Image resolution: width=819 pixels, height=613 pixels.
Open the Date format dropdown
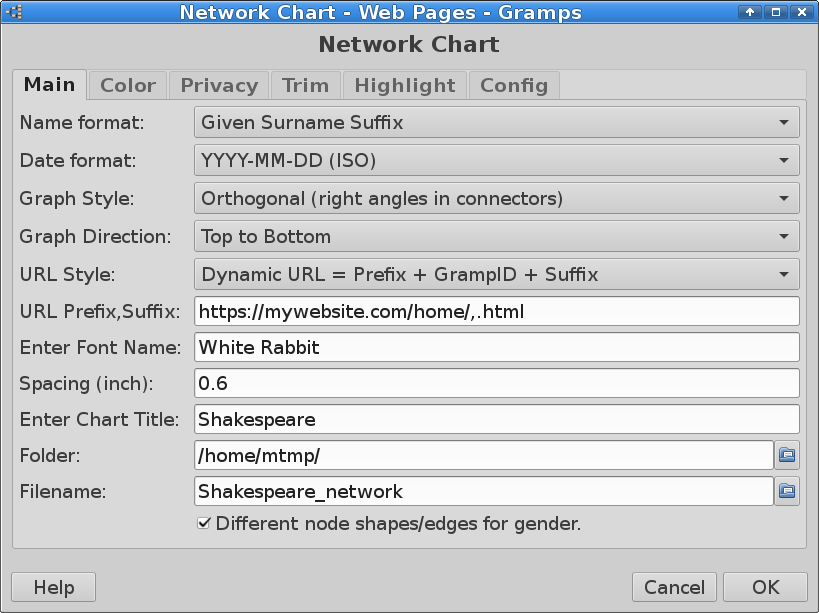tap(497, 160)
